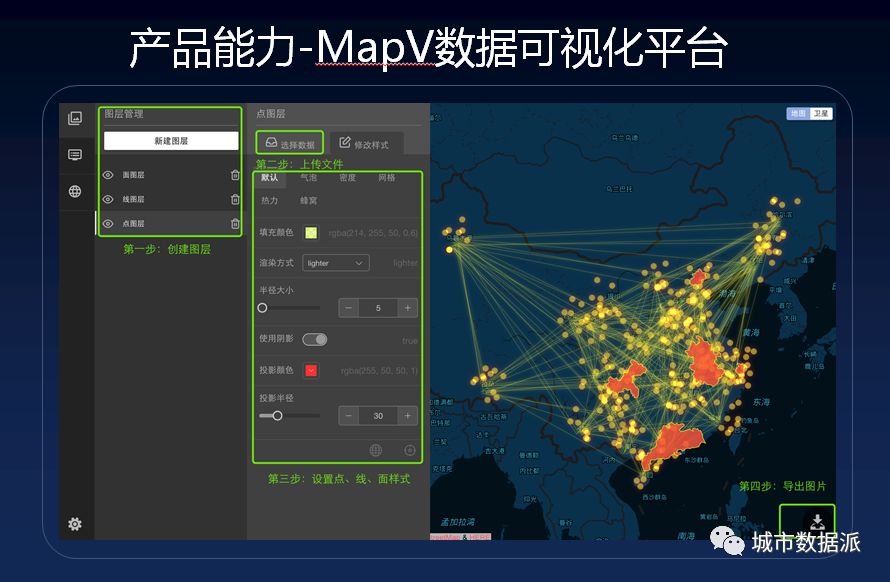Open the data list panel icon
This screenshot has width=890, height=582.
click(75, 154)
